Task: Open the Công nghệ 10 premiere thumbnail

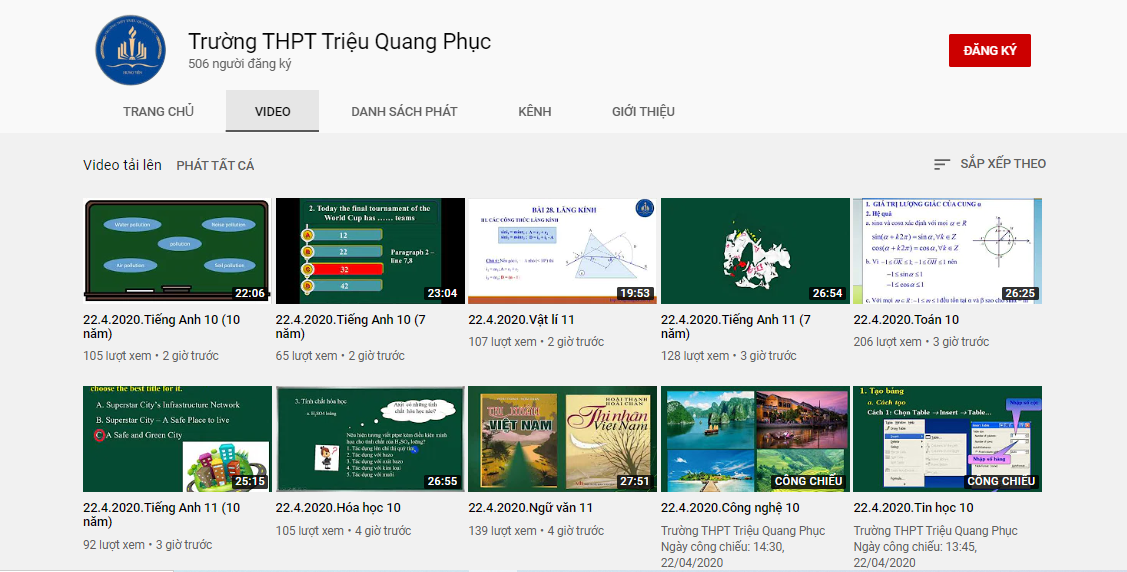Action: coord(755,439)
